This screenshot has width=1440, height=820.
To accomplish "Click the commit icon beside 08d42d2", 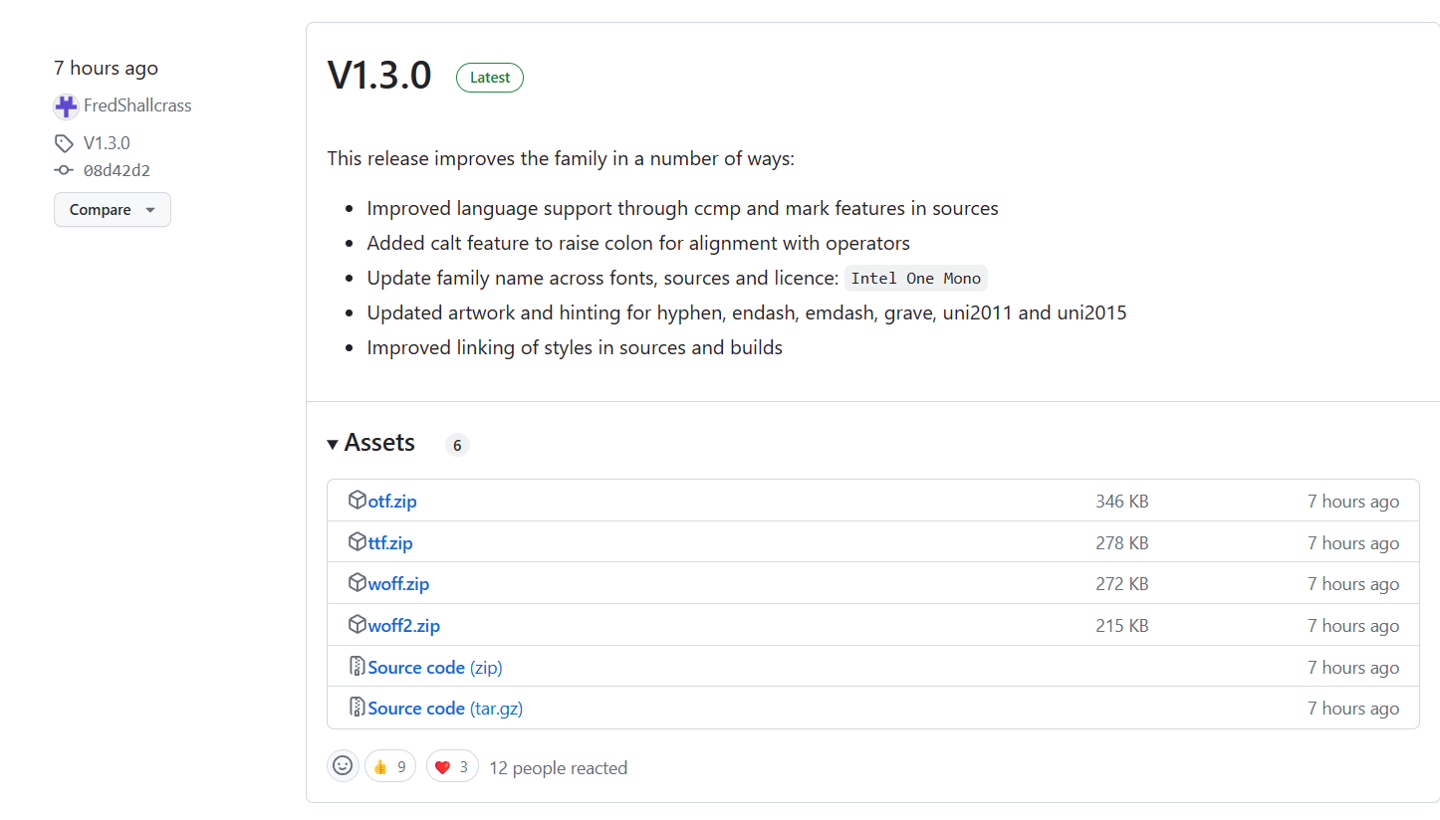I will pyautogui.click(x=62, y=170).
